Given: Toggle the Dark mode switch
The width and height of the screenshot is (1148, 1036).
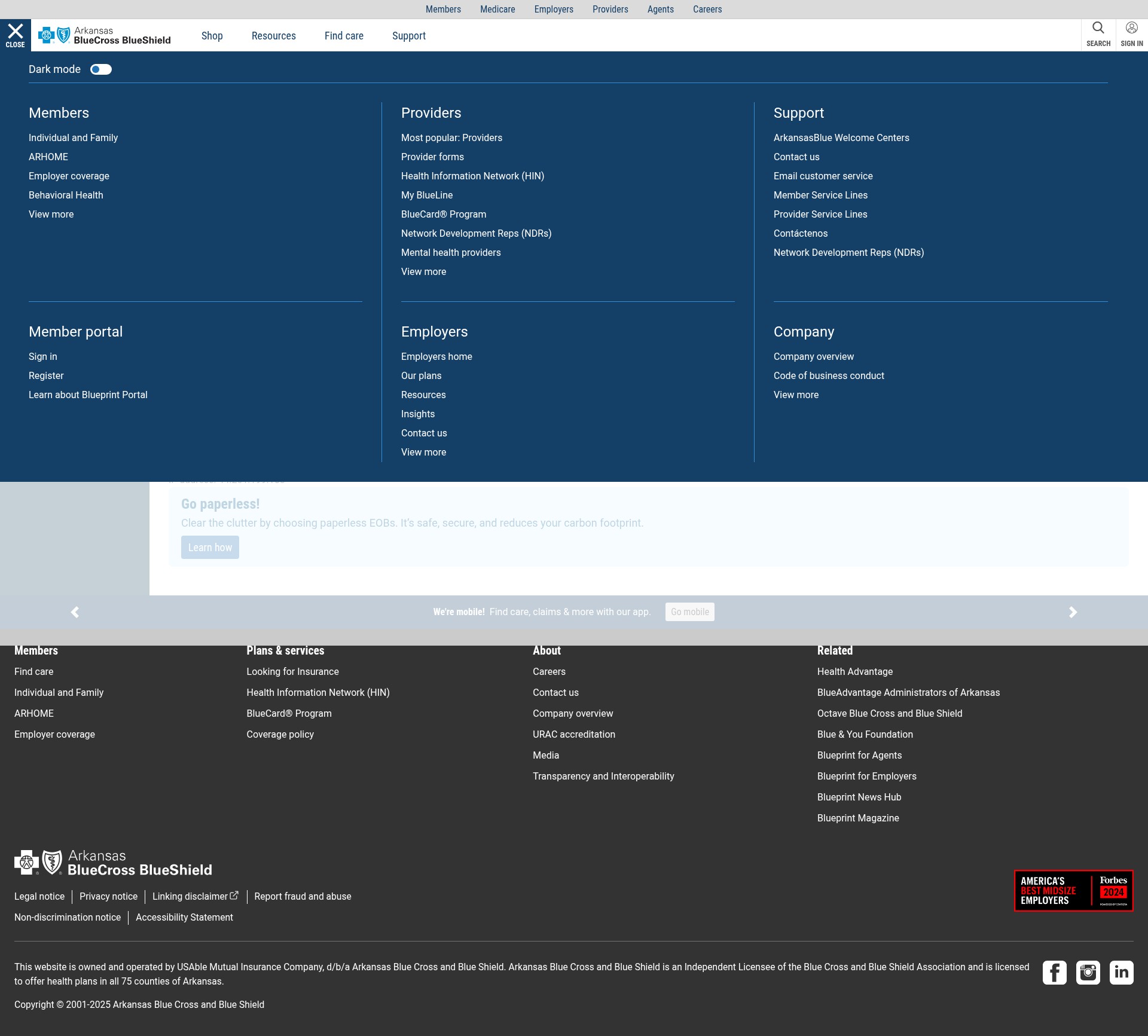Looking at the screenshot, I should pos(101,69).
